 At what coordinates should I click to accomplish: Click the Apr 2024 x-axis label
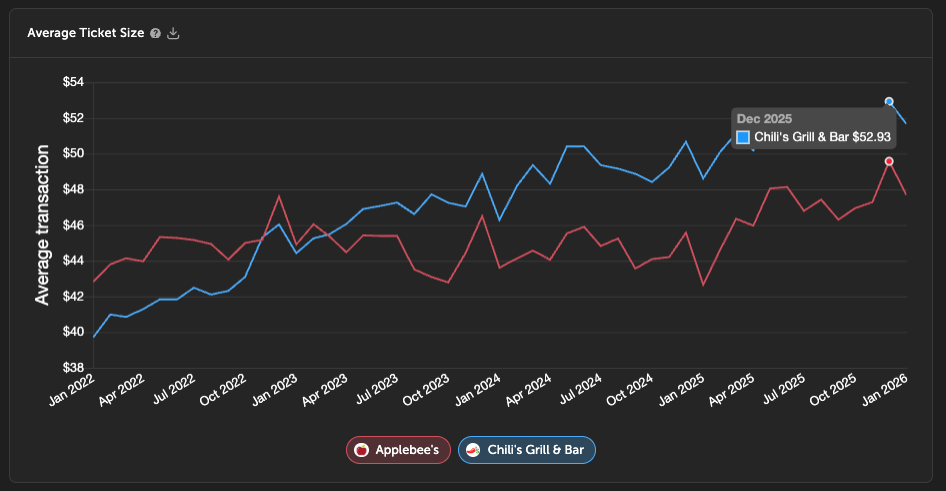[529, 390]
